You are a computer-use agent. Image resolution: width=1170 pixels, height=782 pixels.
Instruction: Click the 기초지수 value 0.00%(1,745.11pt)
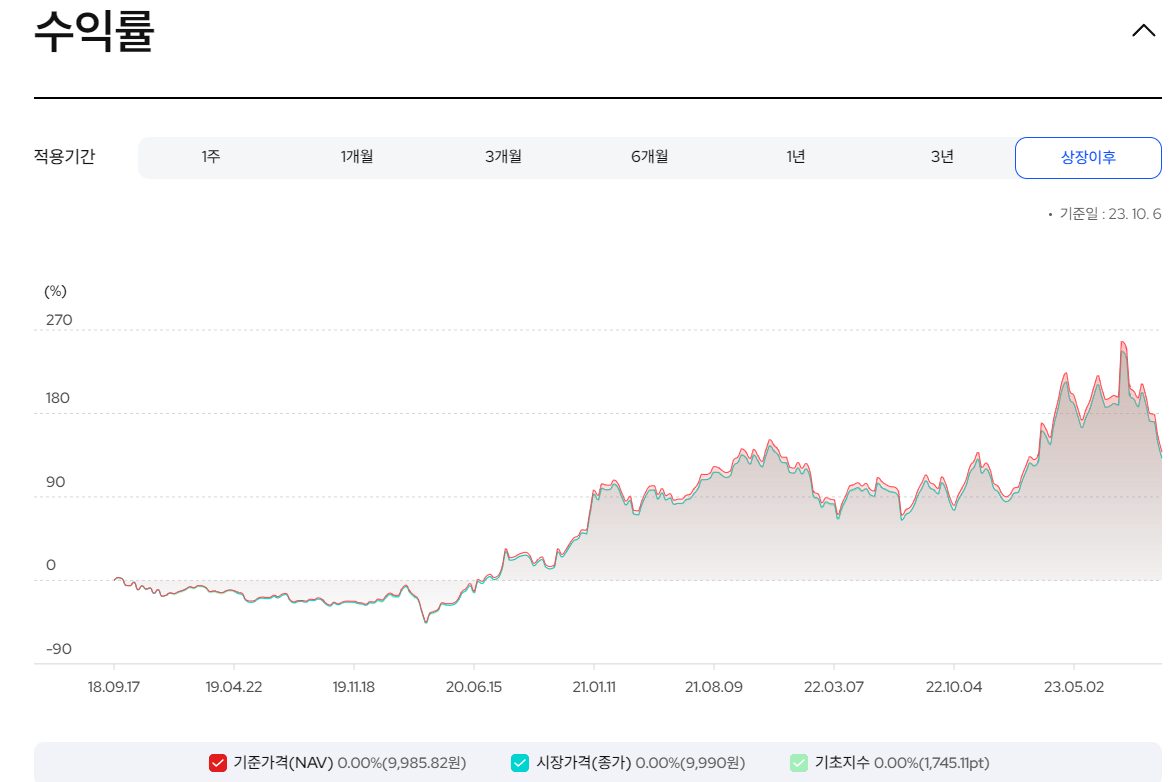point(931,763)
